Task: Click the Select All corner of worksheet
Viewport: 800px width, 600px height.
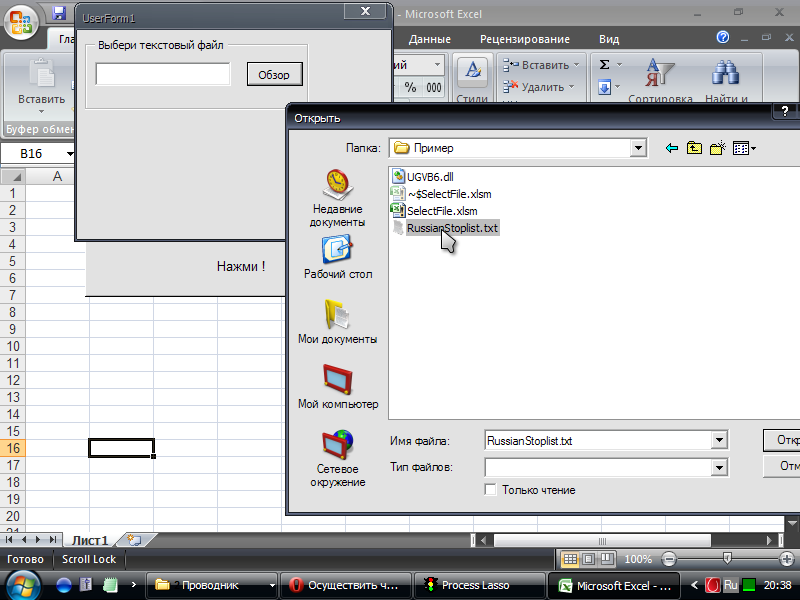Action: [13, 177]
